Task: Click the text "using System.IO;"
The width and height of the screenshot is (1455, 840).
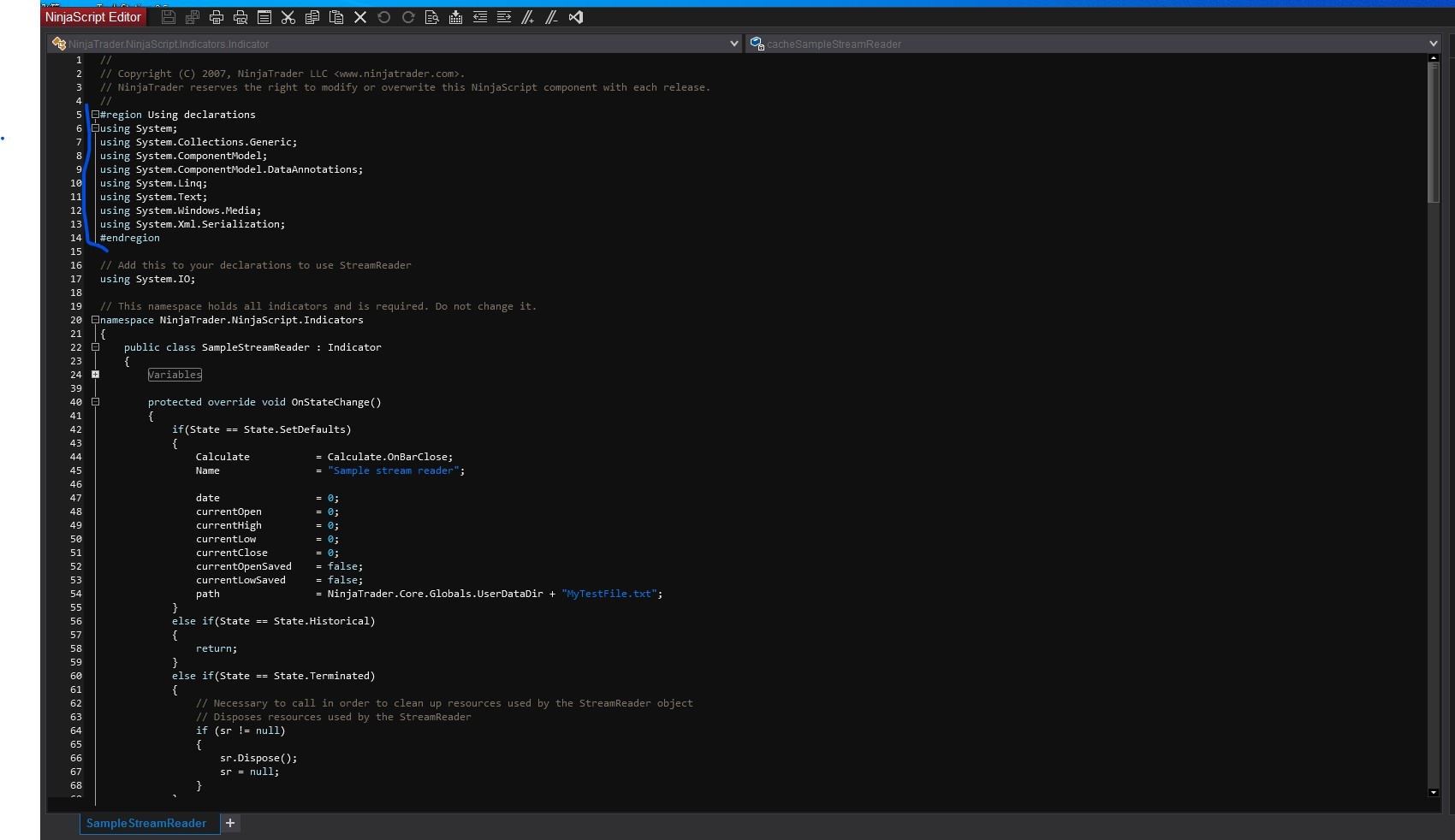Action: 147,279
